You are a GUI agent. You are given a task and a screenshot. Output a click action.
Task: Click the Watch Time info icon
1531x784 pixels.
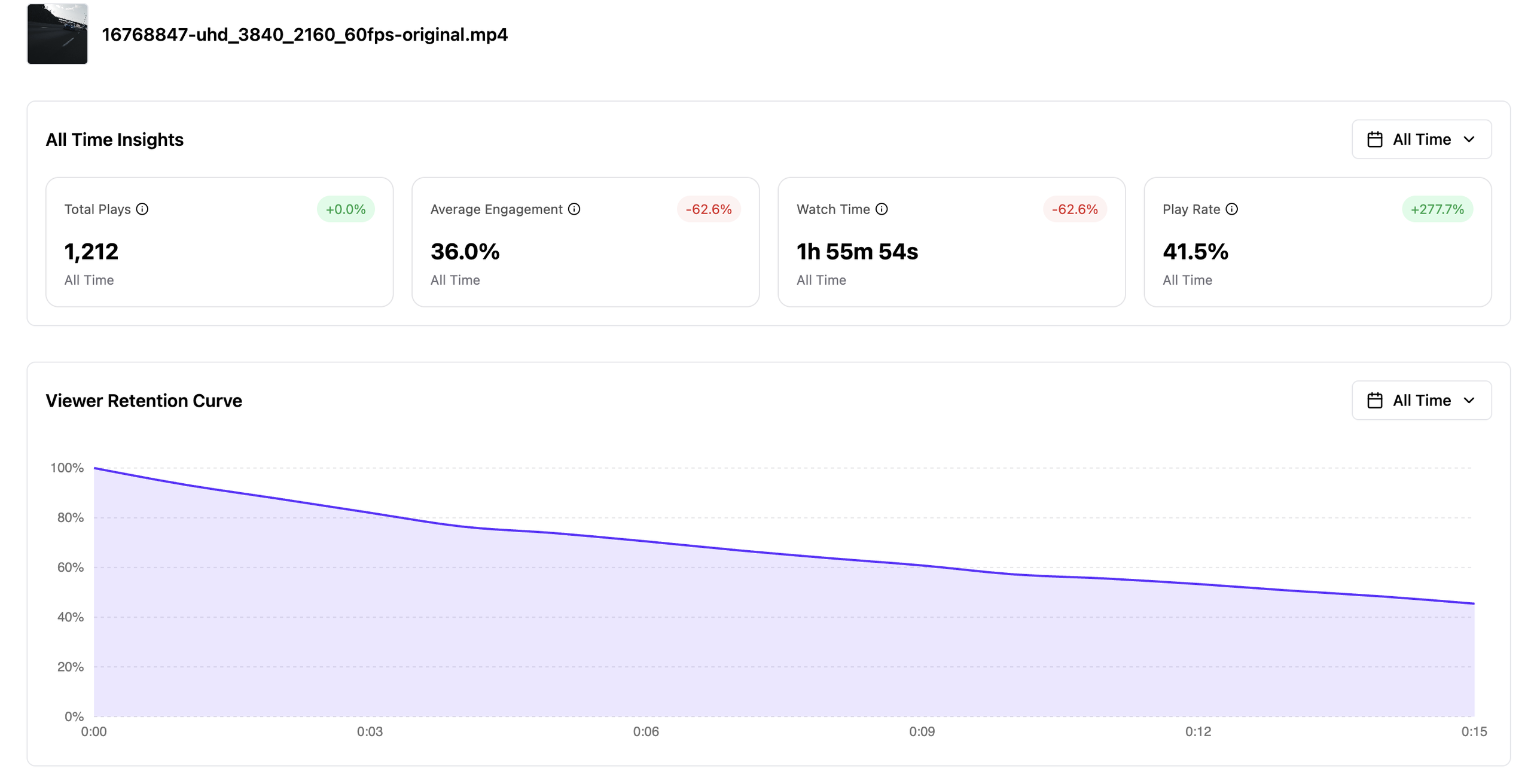coord(882,209)
